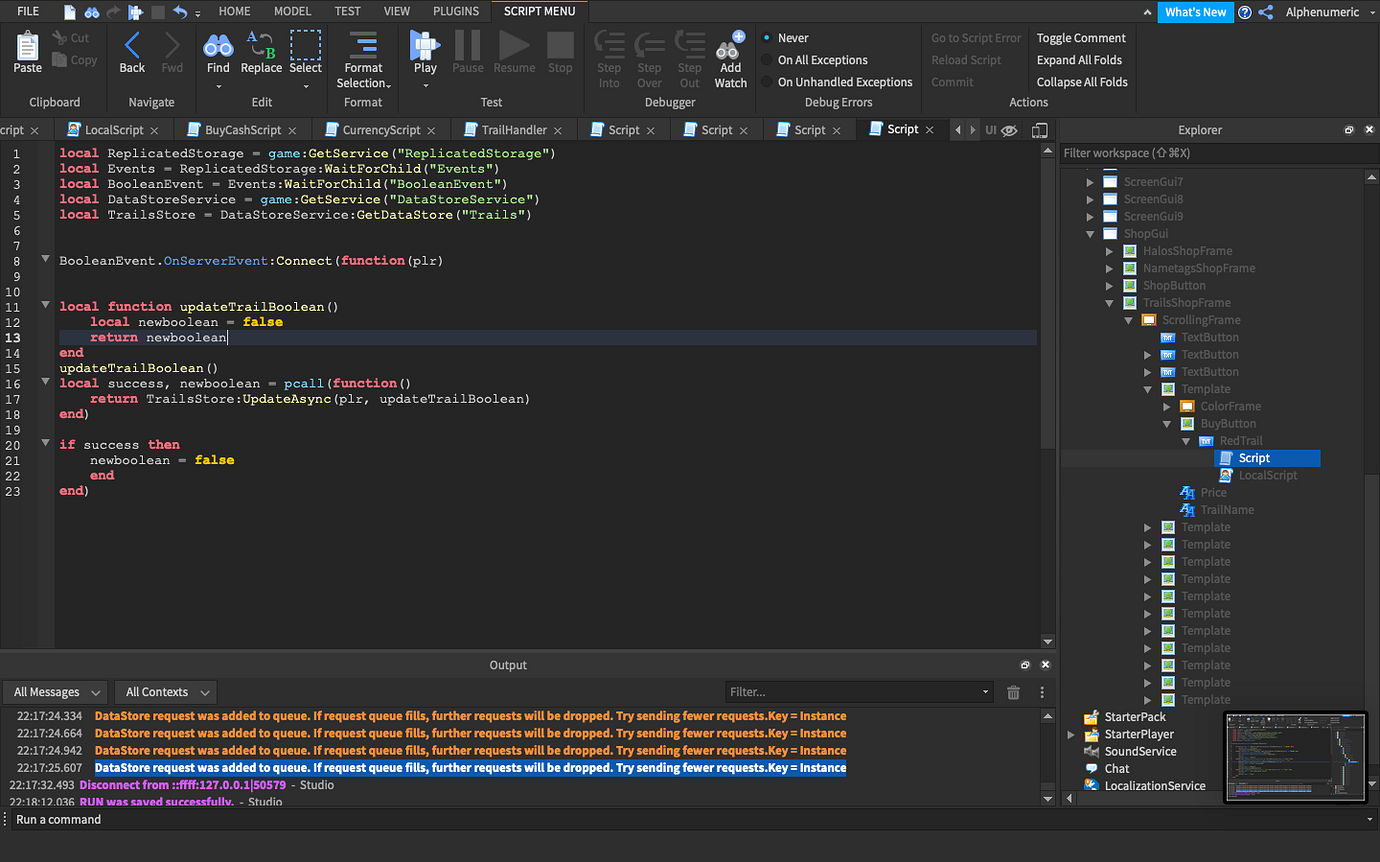Open the All Contexts dropdown
The image size is (1380, 862).
pos(165,691)
